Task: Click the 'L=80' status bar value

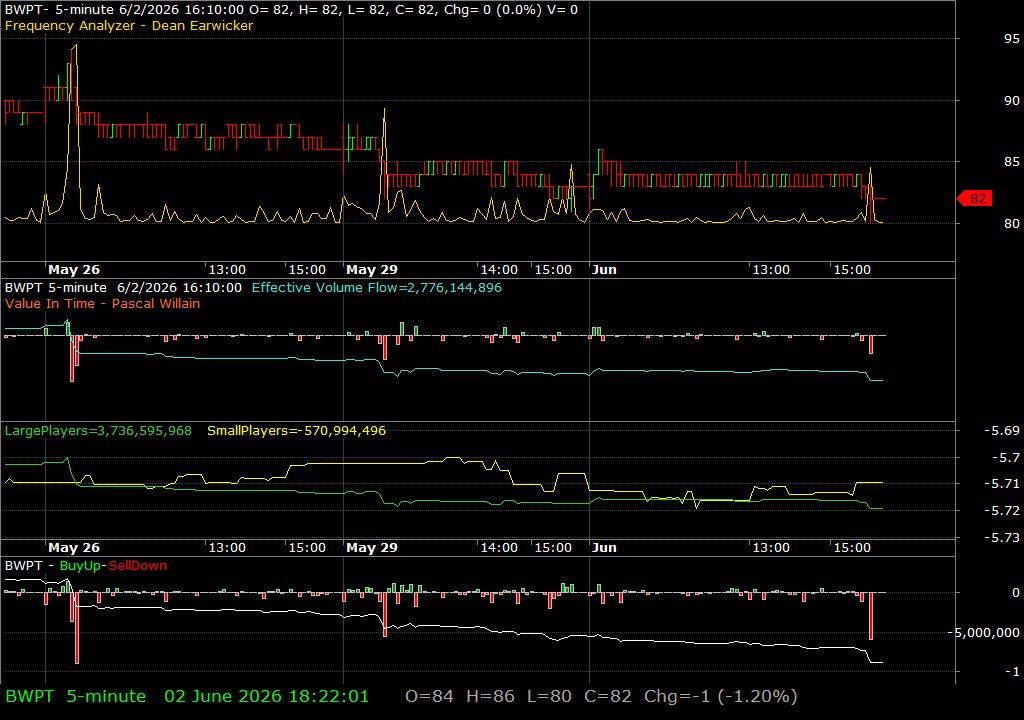Action: pos(549,696)
